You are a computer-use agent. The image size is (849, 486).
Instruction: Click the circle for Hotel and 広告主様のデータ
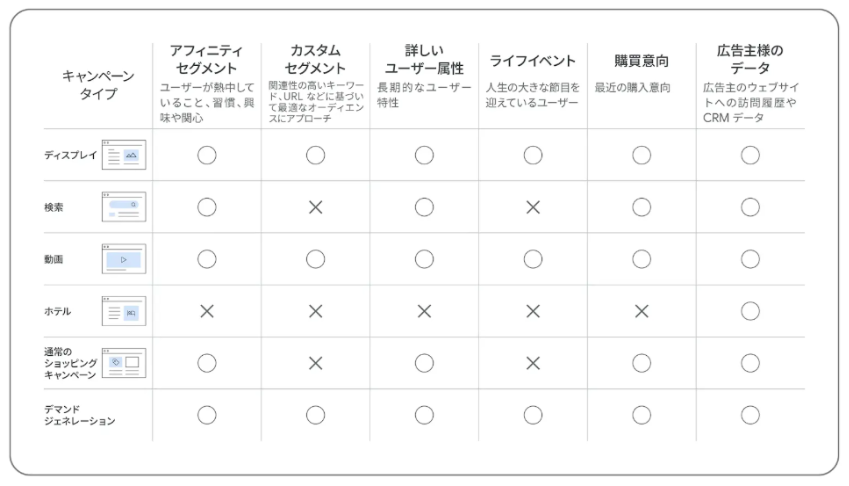tap(750, 311)
